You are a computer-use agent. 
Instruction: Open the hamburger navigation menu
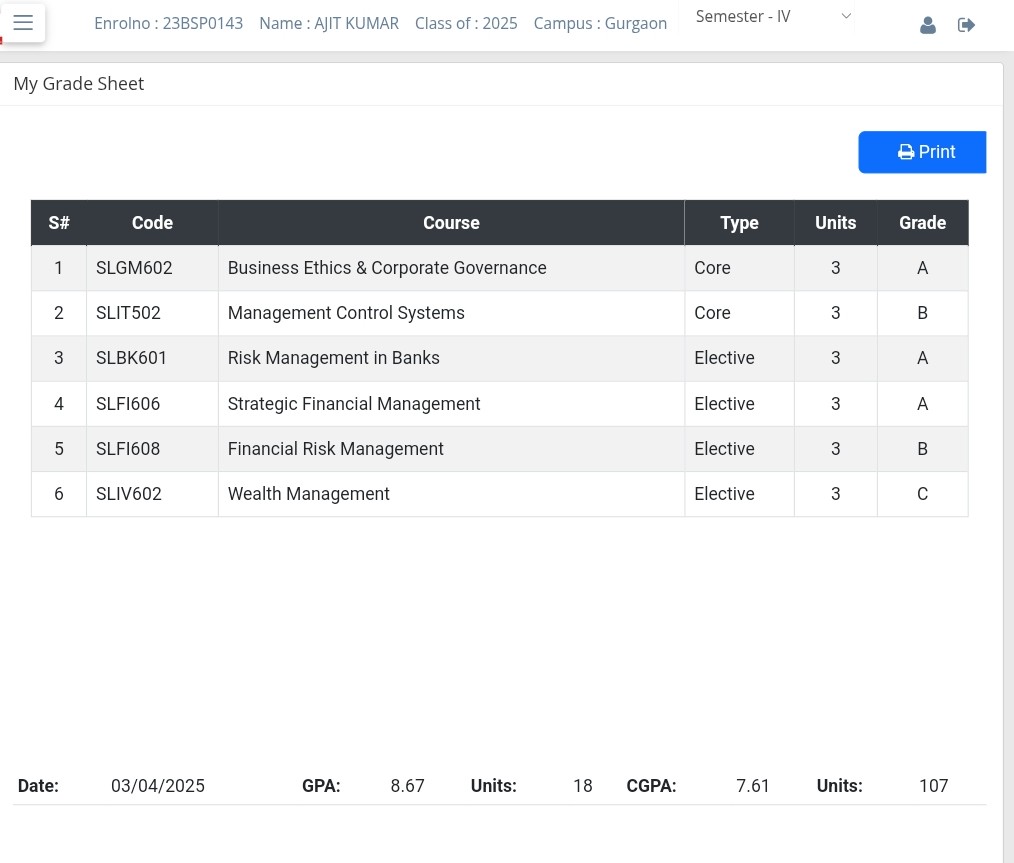(x=23, y=23)
